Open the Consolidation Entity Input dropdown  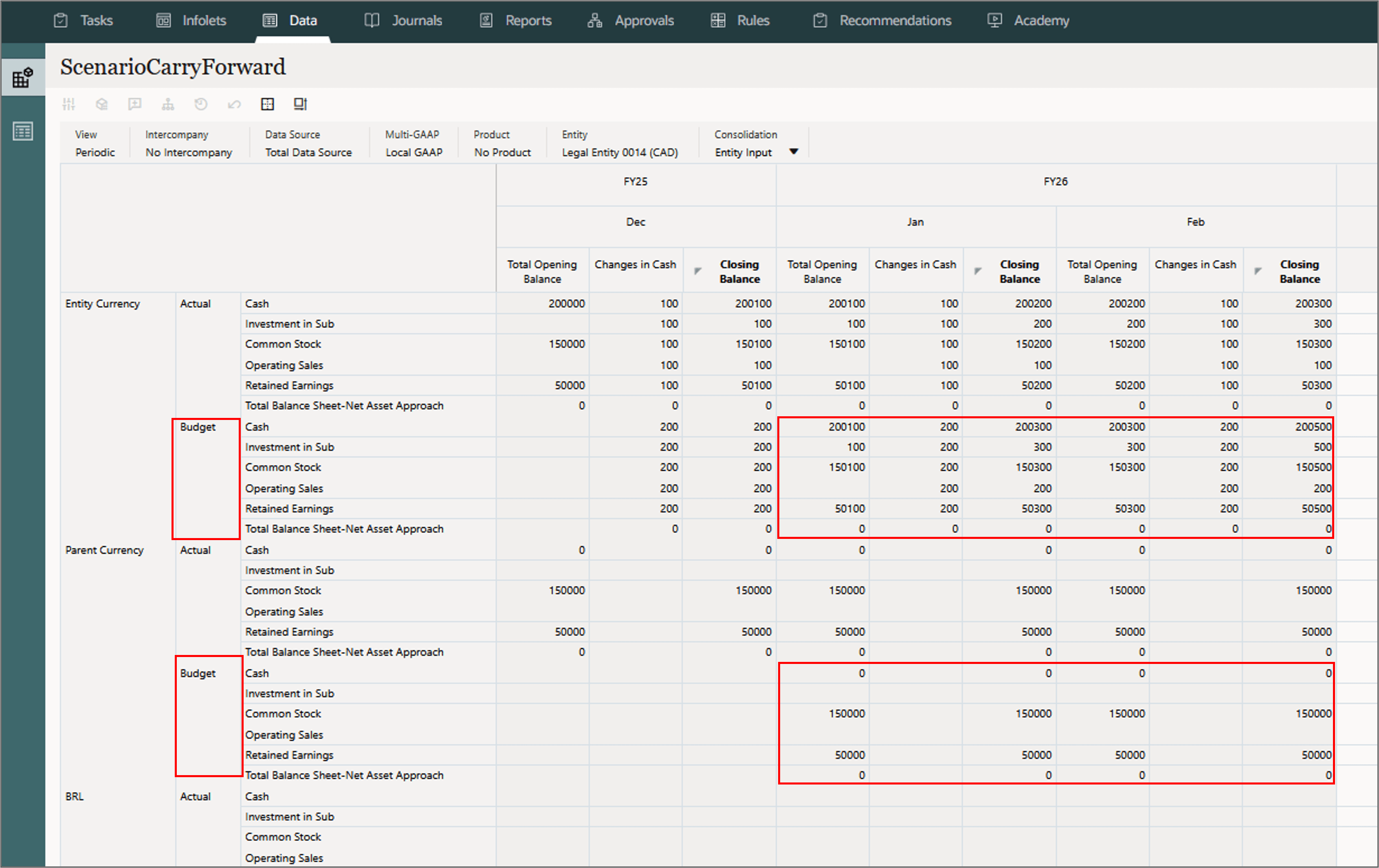point(794,152)
